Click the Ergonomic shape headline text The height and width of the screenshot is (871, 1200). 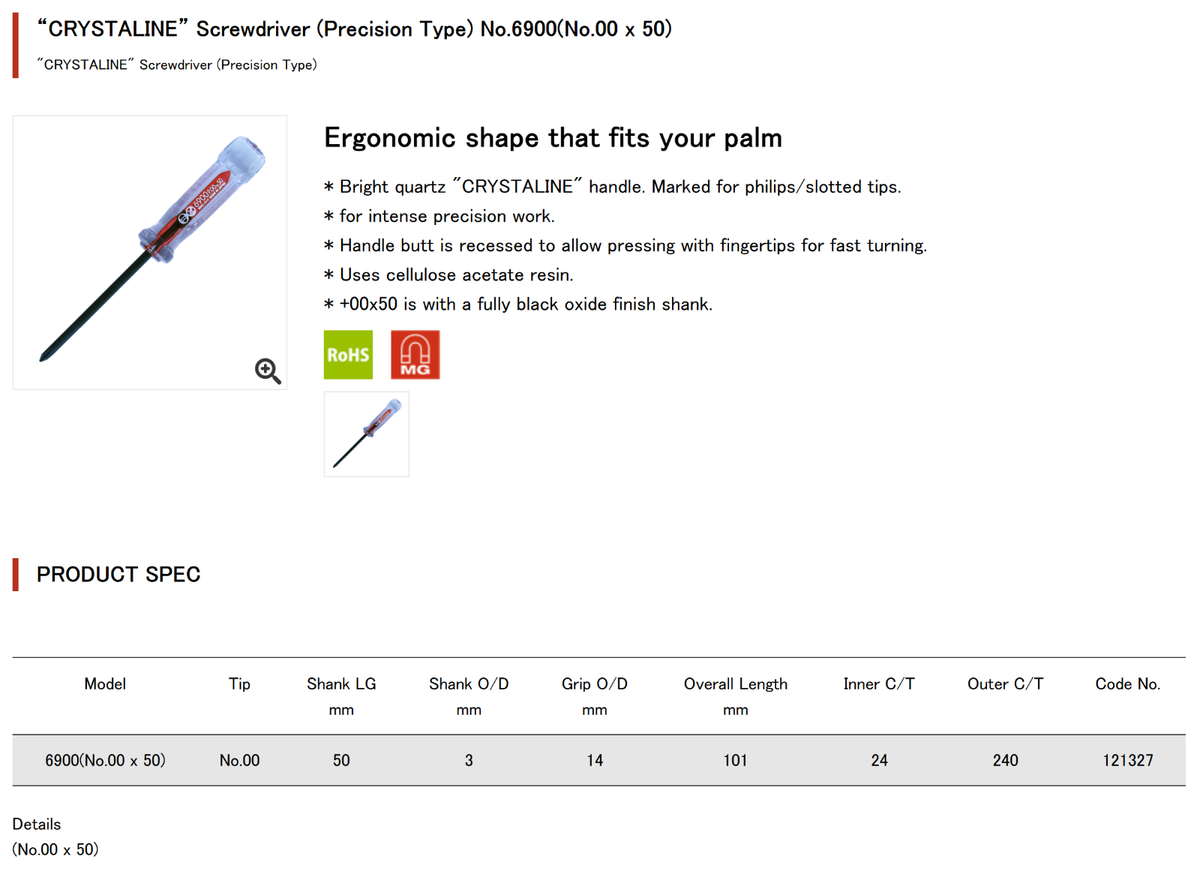553,138
